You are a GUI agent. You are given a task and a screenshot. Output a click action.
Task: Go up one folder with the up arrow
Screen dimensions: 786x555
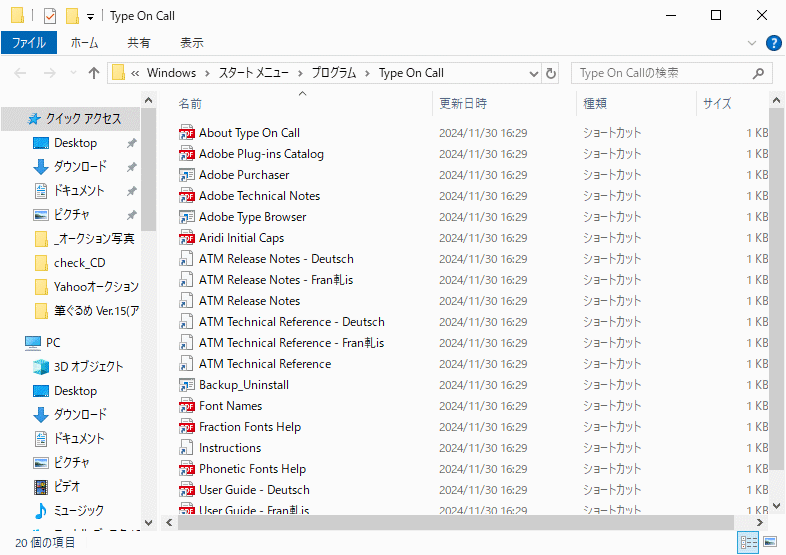tap(94, 73)
